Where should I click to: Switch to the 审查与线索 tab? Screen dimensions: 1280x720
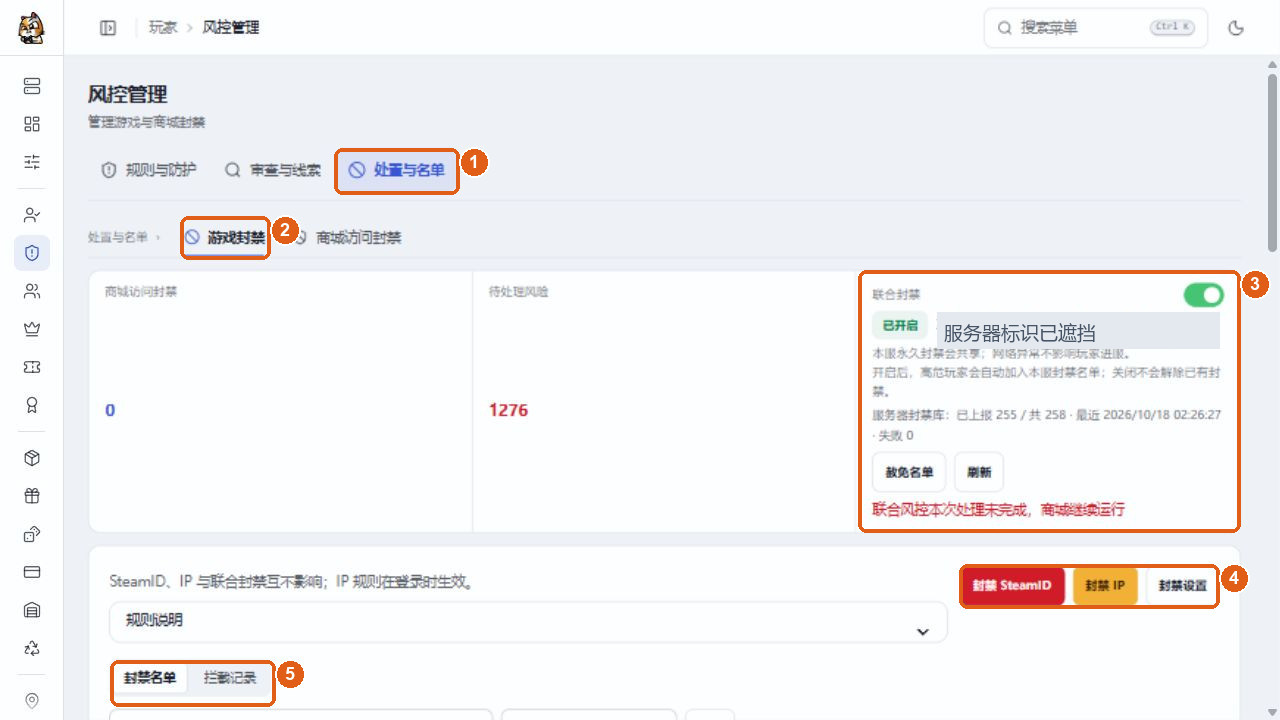tap(273, 170)
